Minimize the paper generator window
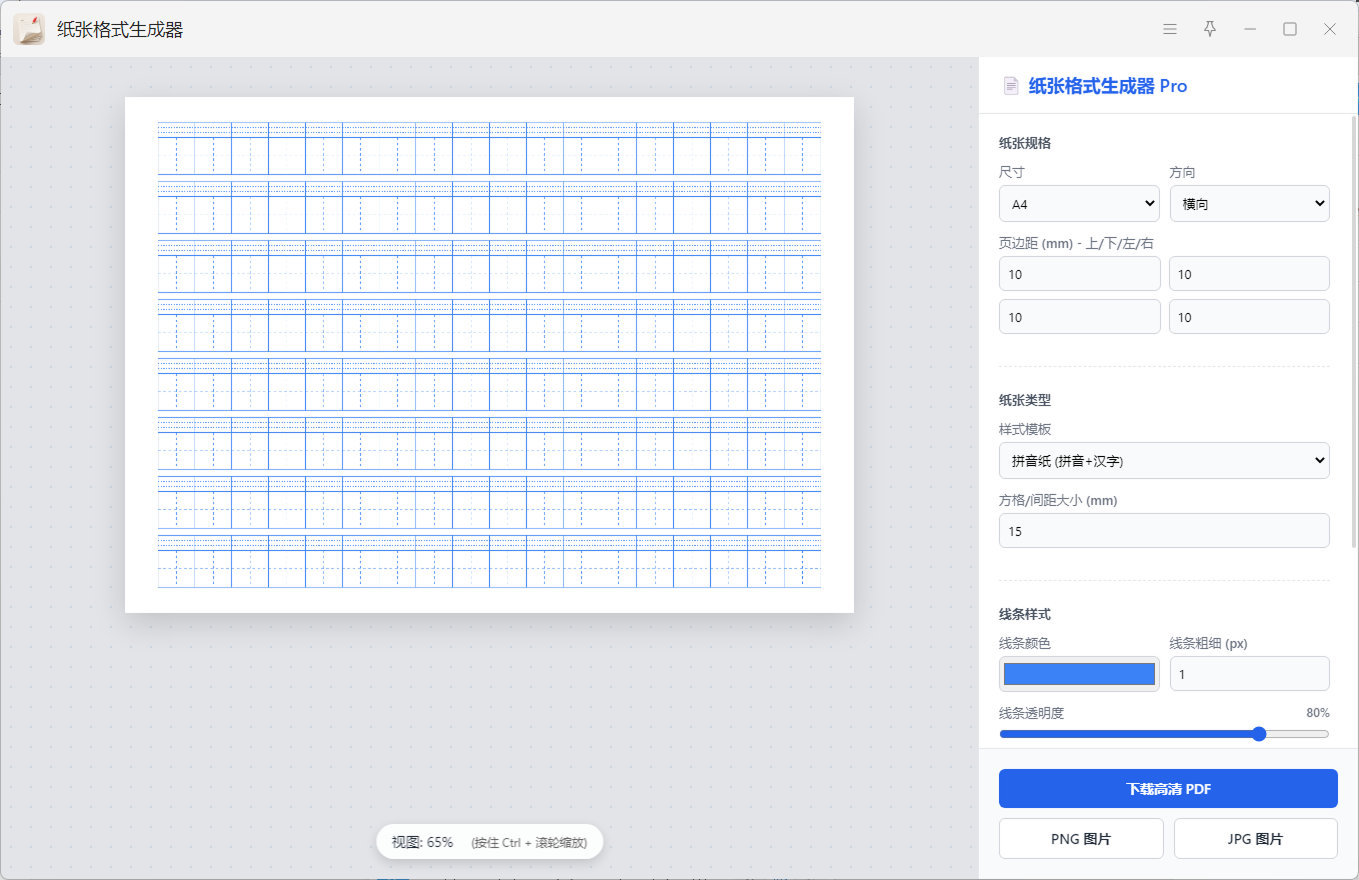The height and width of the screenshot is (880, 1359). click(x=1250, y=29)
